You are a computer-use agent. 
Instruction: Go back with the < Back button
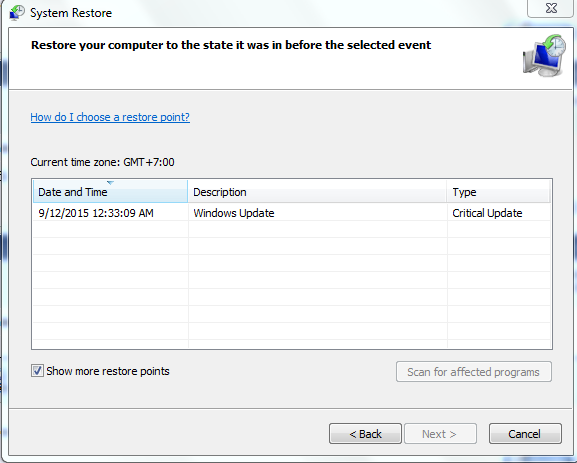tap(365, 434)
